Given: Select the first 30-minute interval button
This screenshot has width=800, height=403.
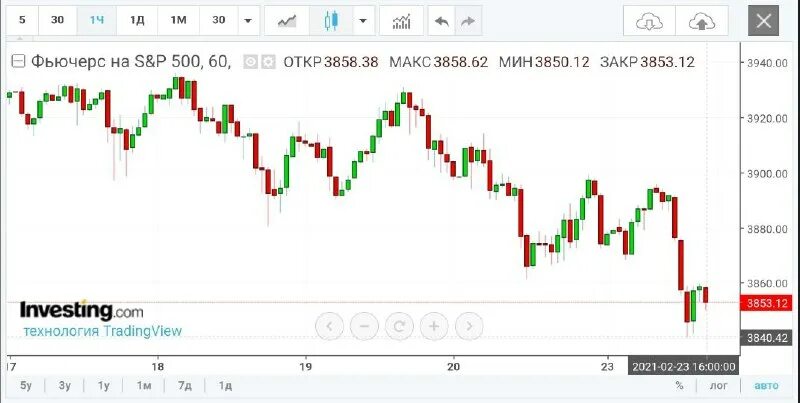Looking at the screenshot, I should click(x=58, y=20).
